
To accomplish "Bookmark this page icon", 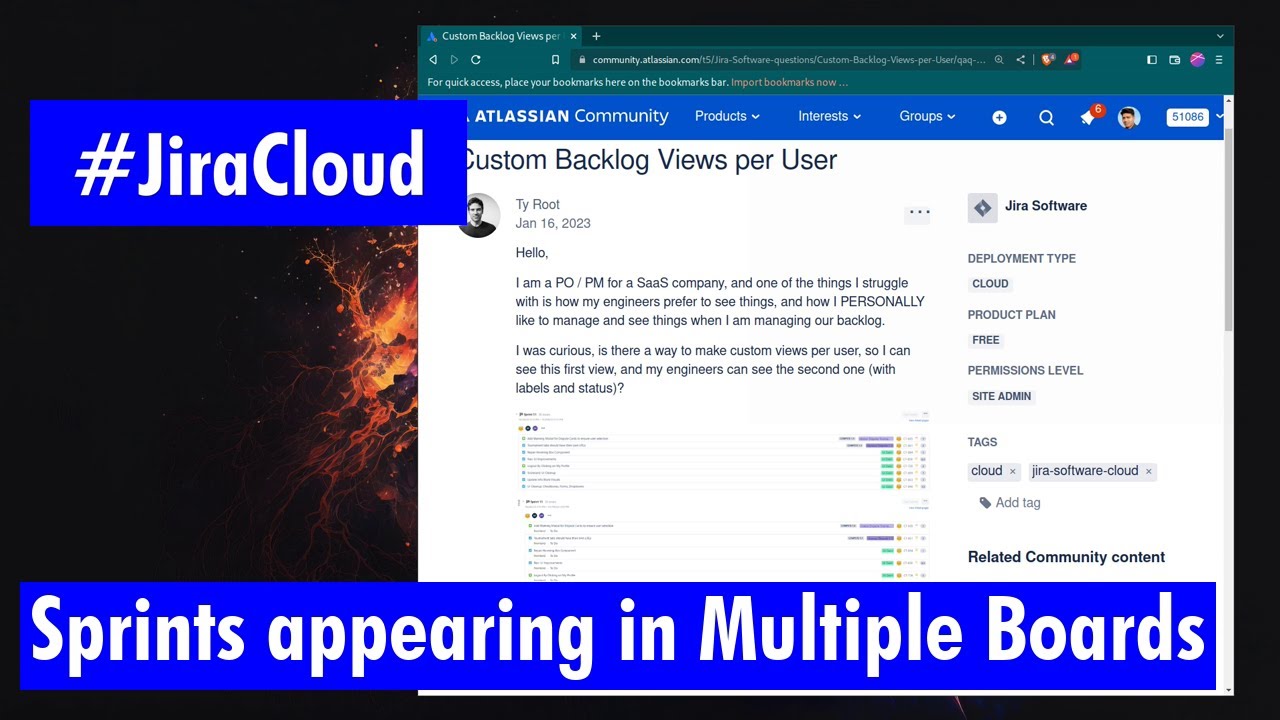I will click(556, 60).
